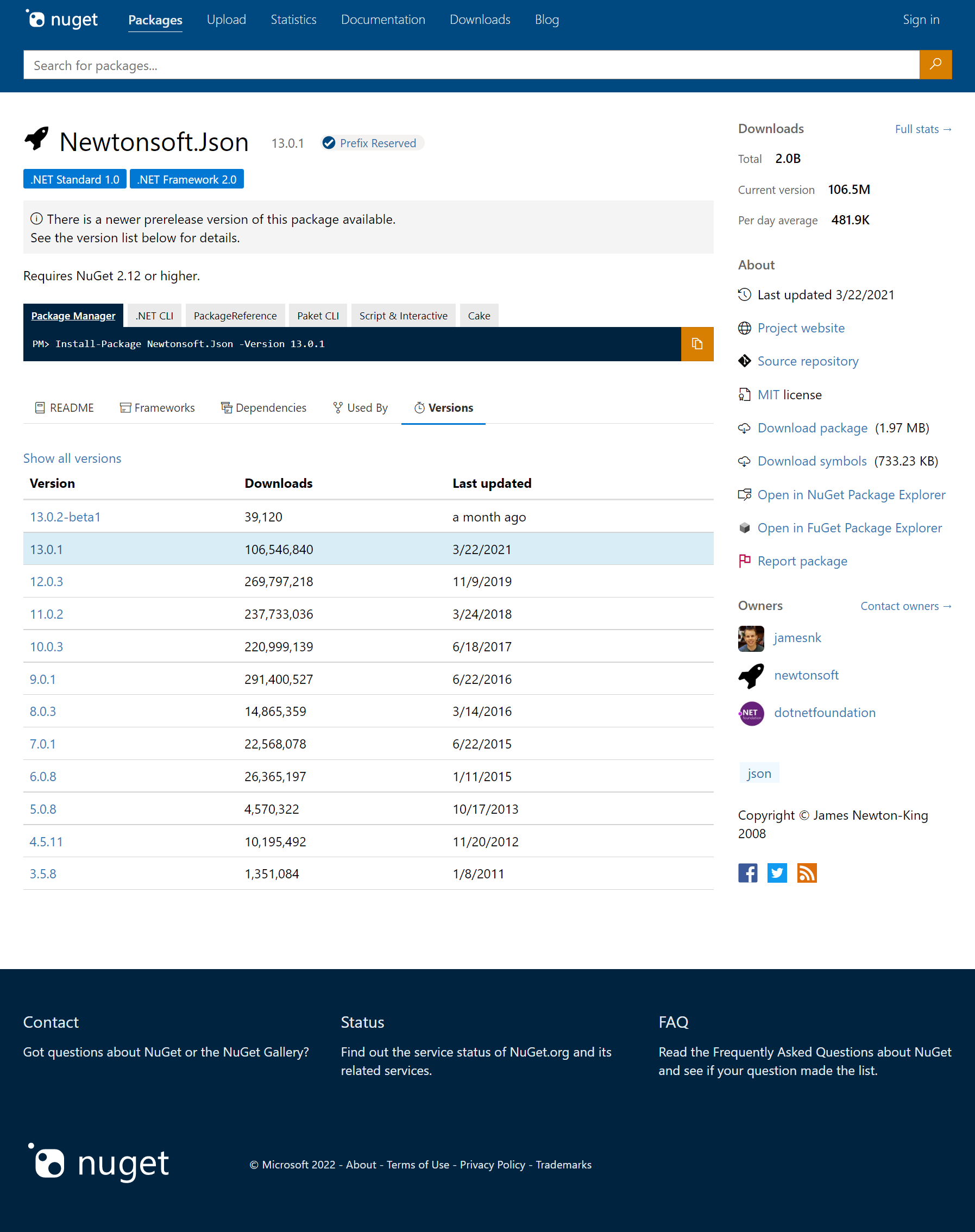975x1232 pixels.
Task: Click the orange search magnifier button
Action: (935, 65)
